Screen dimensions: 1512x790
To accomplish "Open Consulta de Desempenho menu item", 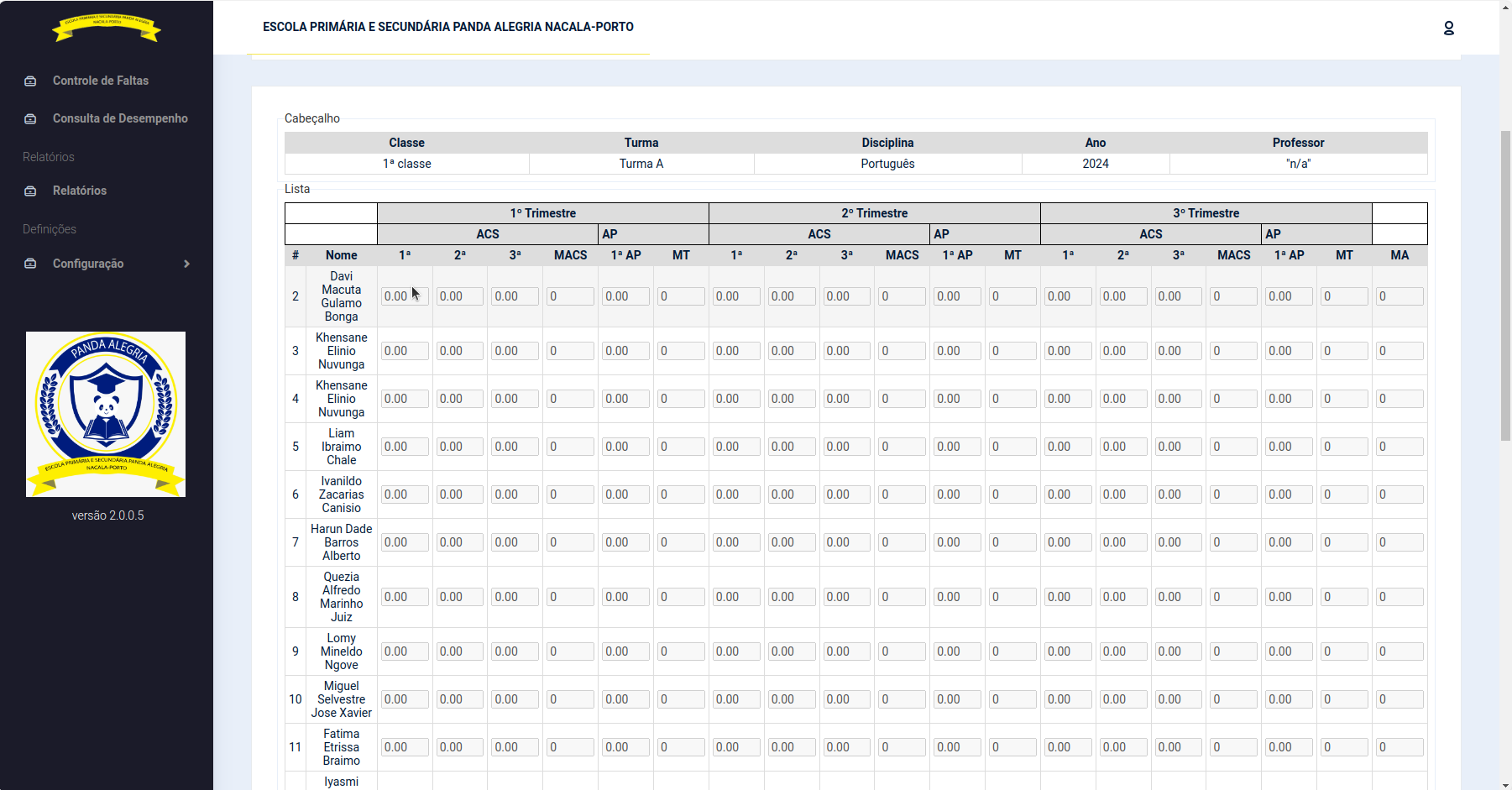I will tap(120, 118).
